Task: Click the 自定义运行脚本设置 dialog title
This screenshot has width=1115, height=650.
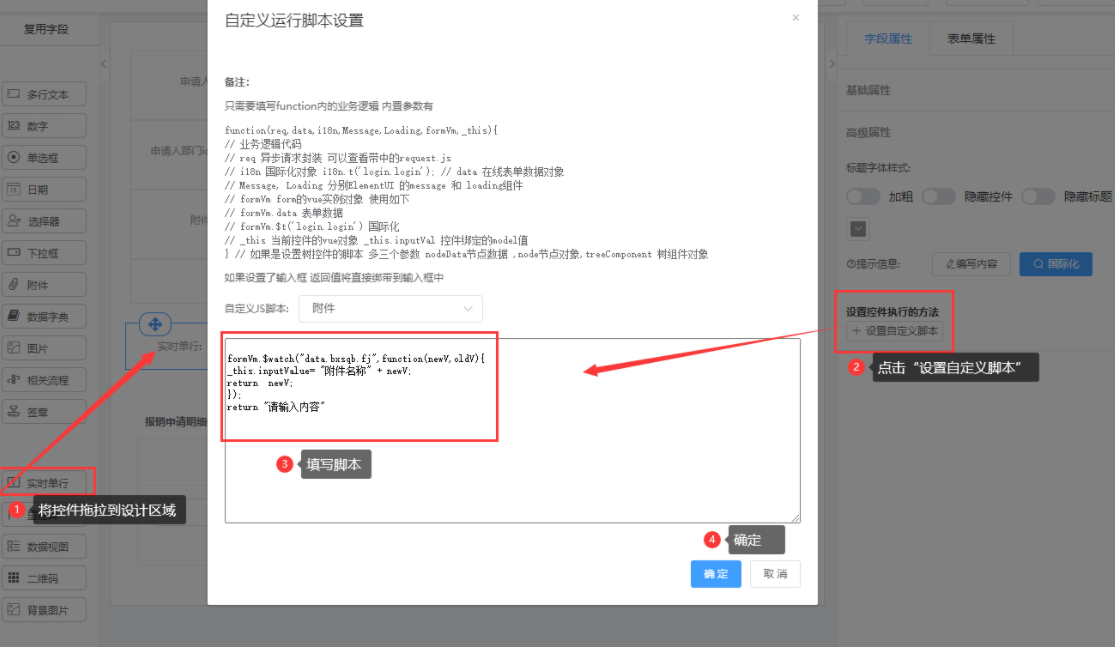Action: tap(294, 21)
